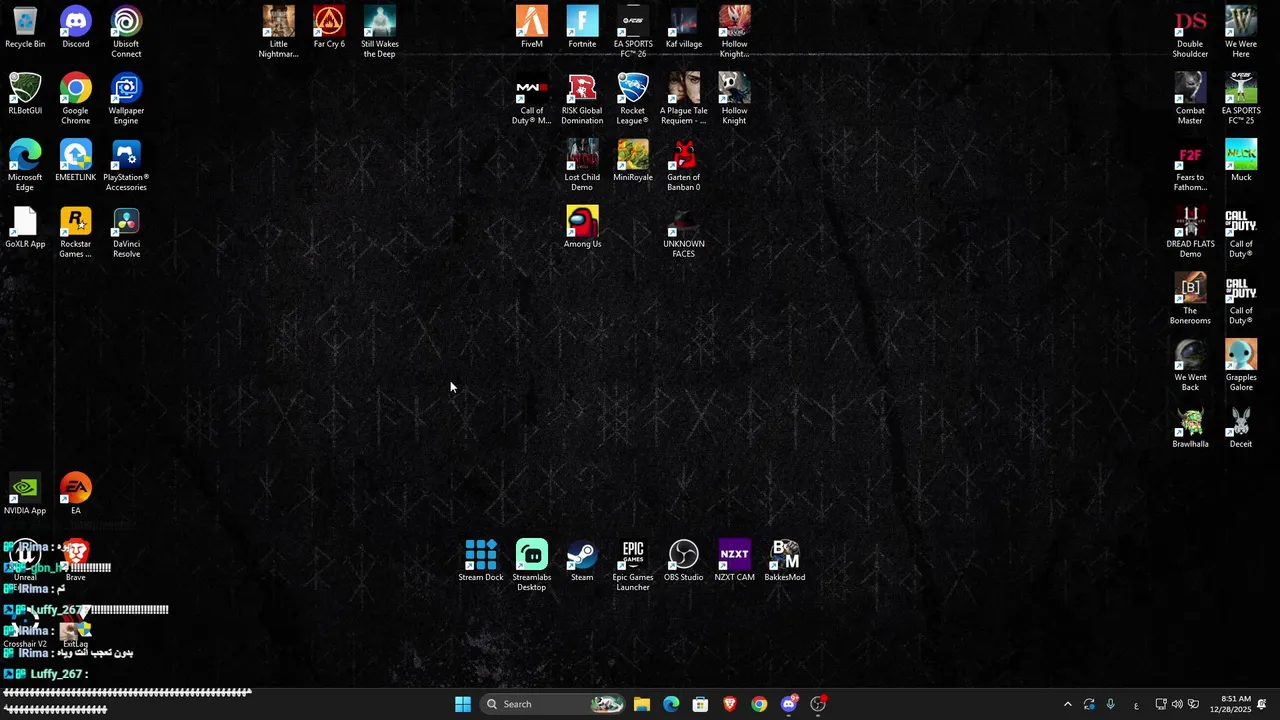Select Little Nightmares desktop icon
The height and width of the screenshot is (720, 1280).
pyautogui.click(x=278, y=33)
